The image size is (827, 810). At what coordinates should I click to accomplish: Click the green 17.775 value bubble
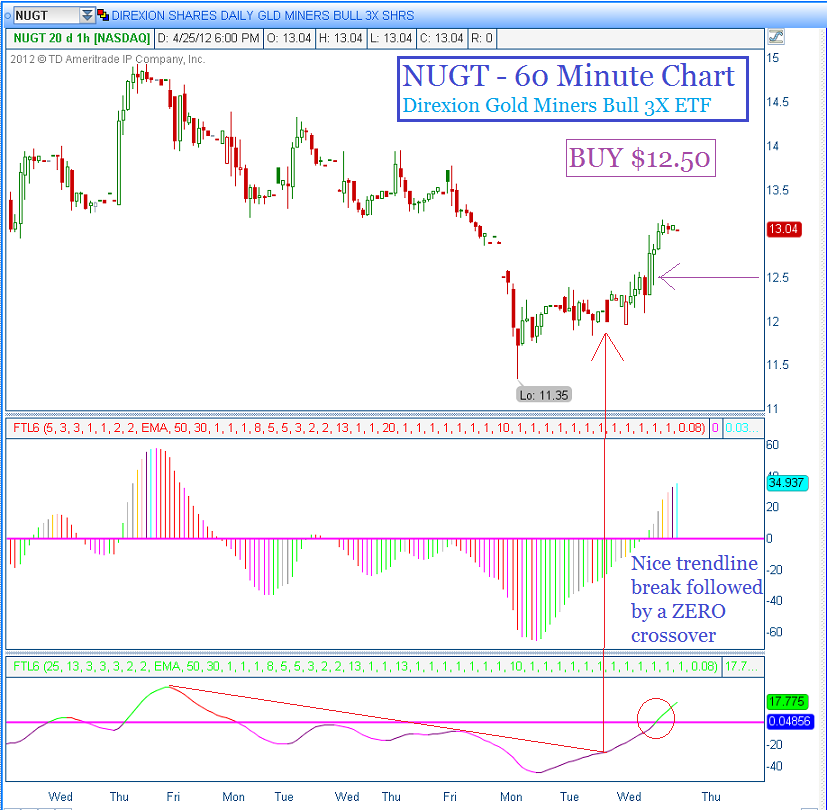coord(786,701)
